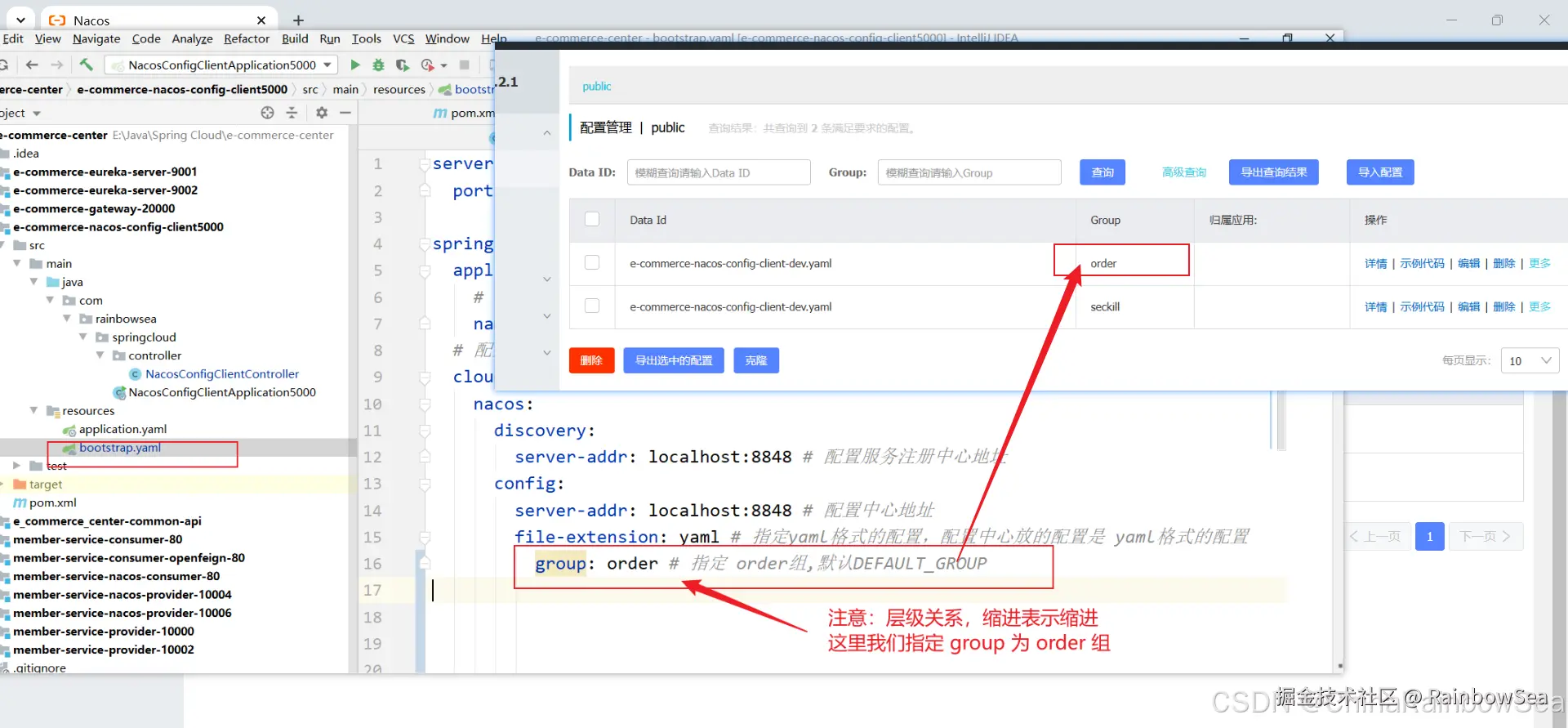
Task: Open the pom.xml editor tab
Action: [x=464, y=113]
